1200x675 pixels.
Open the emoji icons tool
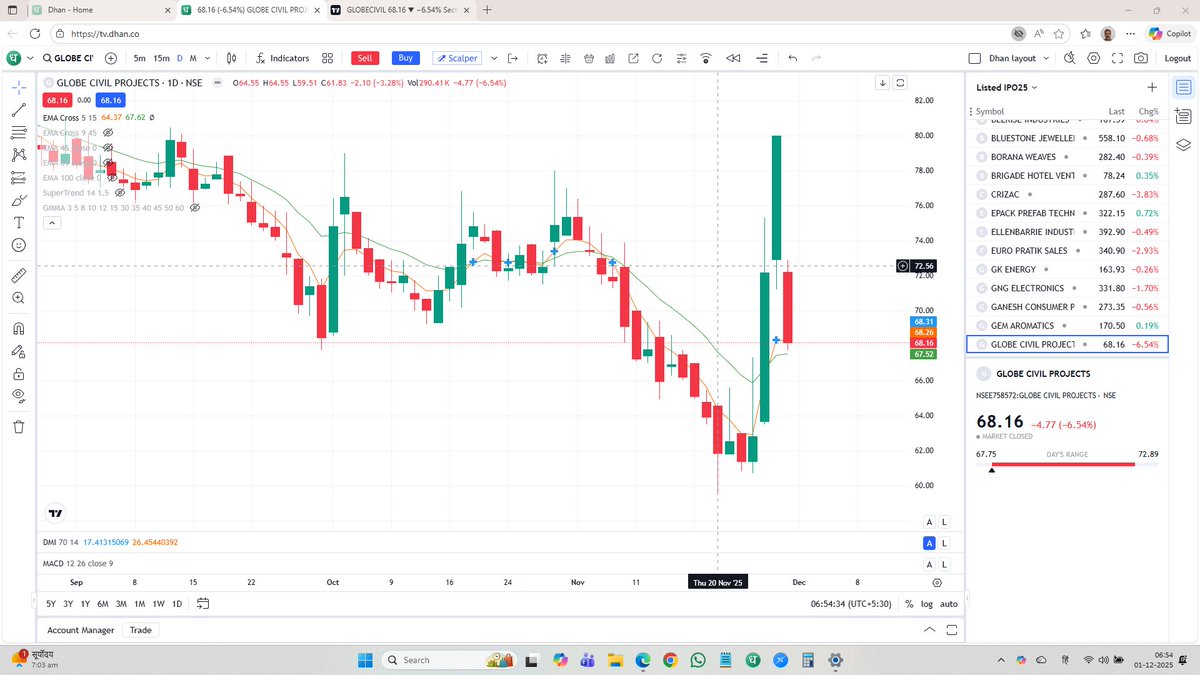click(x=18, y=245)
